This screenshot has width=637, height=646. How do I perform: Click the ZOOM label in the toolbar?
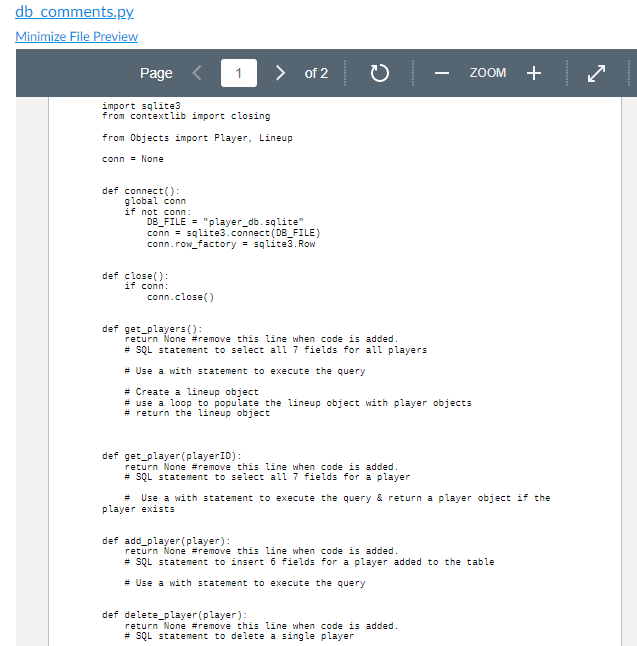tap(488, 73)
